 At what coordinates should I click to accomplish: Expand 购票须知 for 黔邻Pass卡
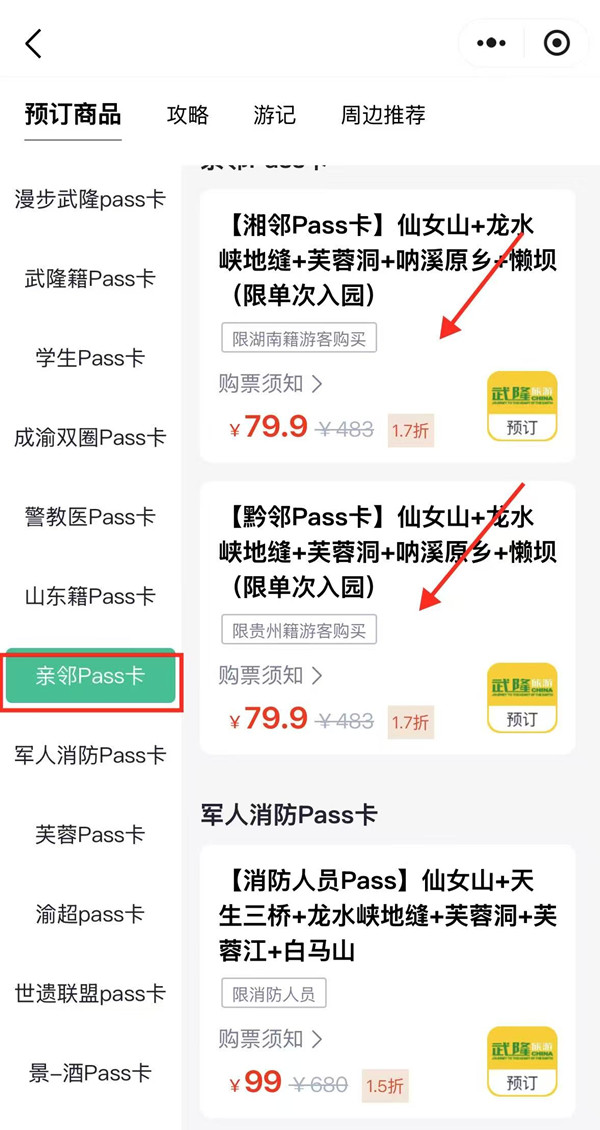click(x=271, y=675)
